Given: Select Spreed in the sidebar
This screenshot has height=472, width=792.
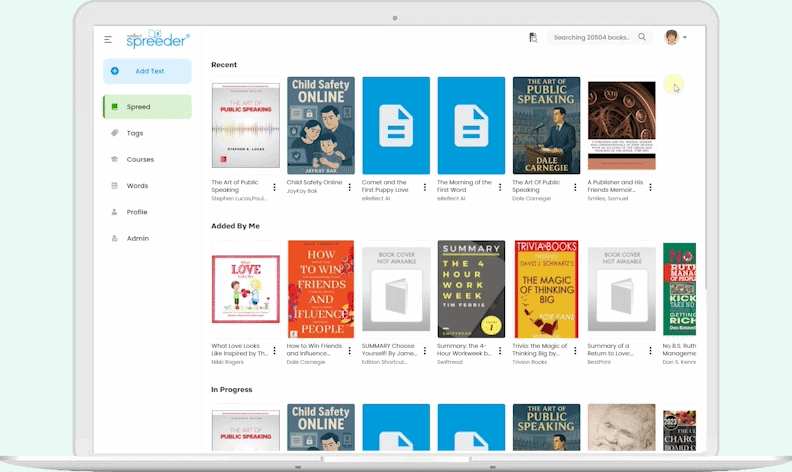Looking at the screenshot, I should pos(147,107).
